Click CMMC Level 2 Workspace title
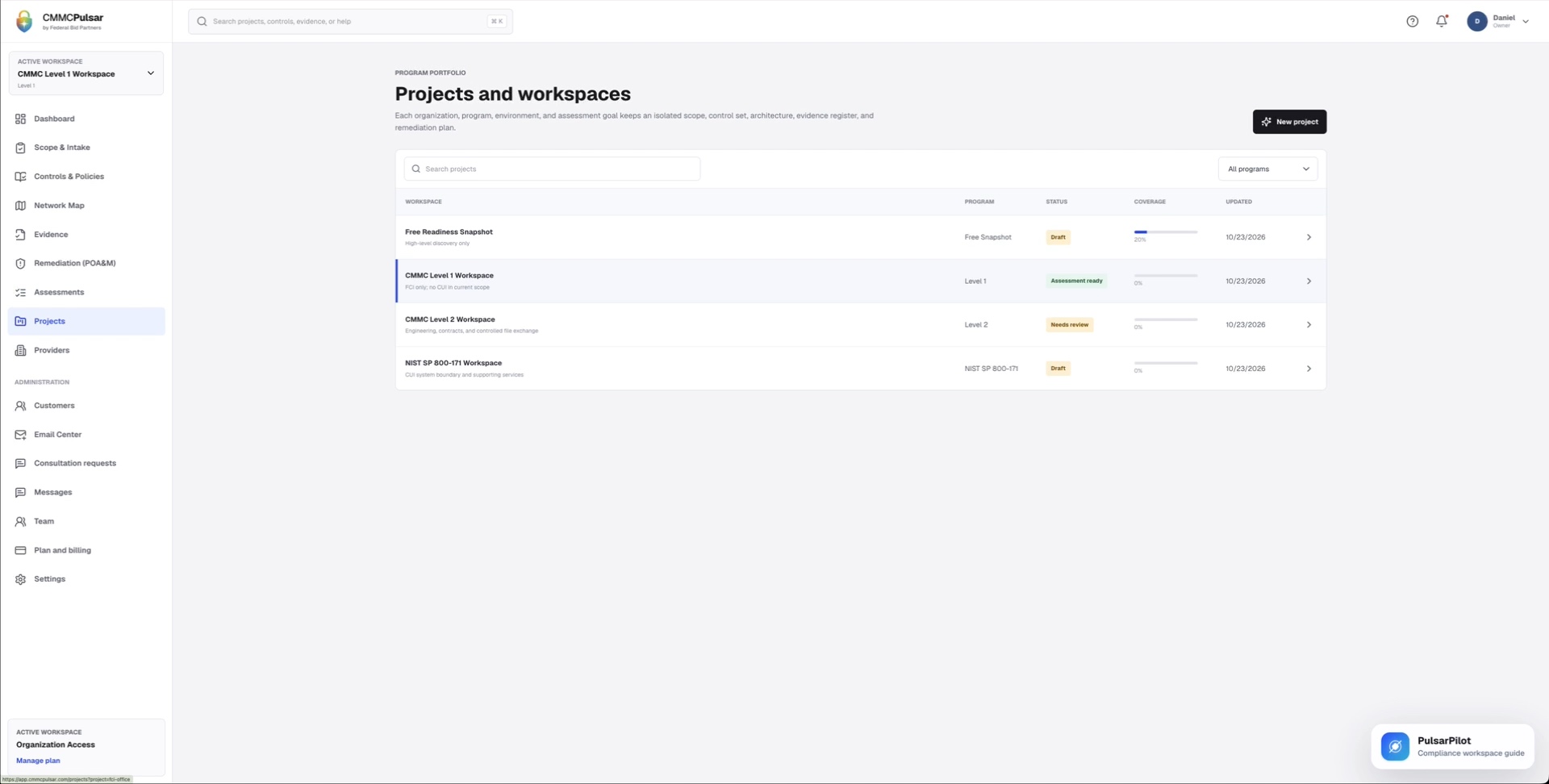This screenshot has width=1549, height=784. click(450, 319)
